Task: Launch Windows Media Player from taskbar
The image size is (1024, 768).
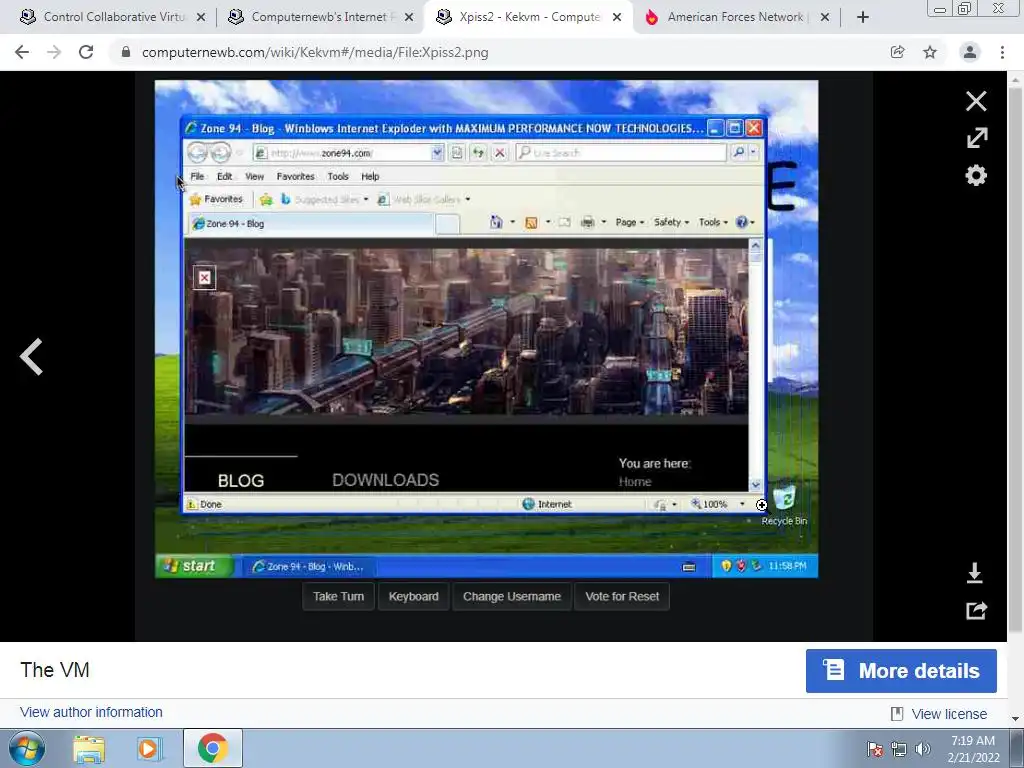Action: click(x=149, y=749)
